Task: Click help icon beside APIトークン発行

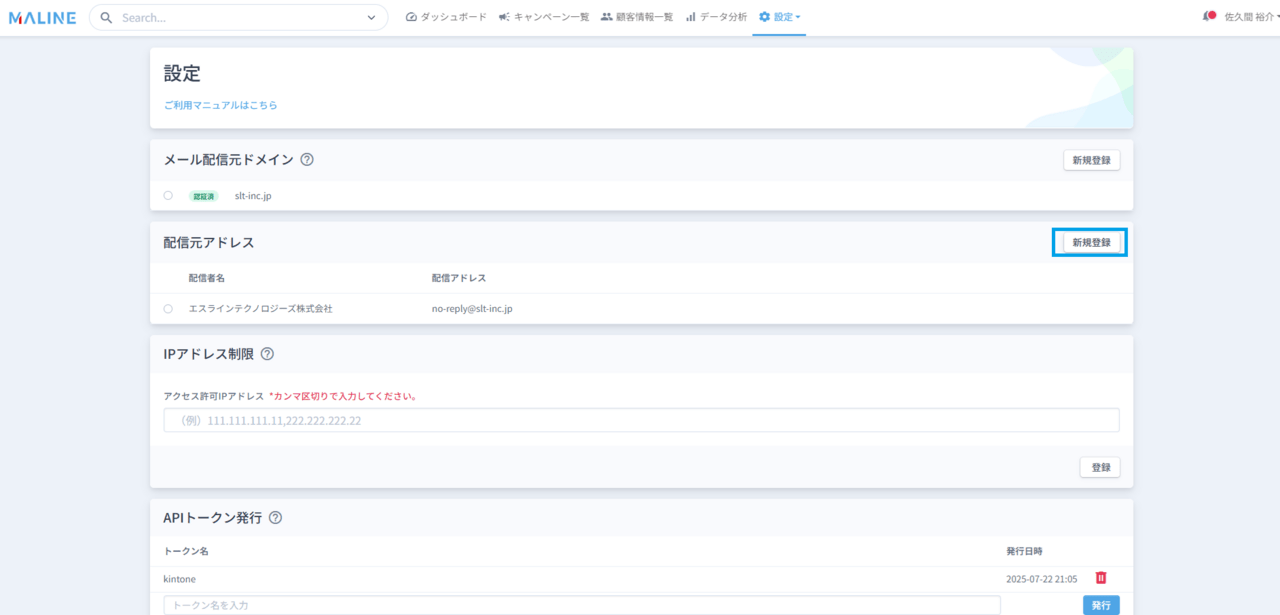Action: click(x=275, y=518)
